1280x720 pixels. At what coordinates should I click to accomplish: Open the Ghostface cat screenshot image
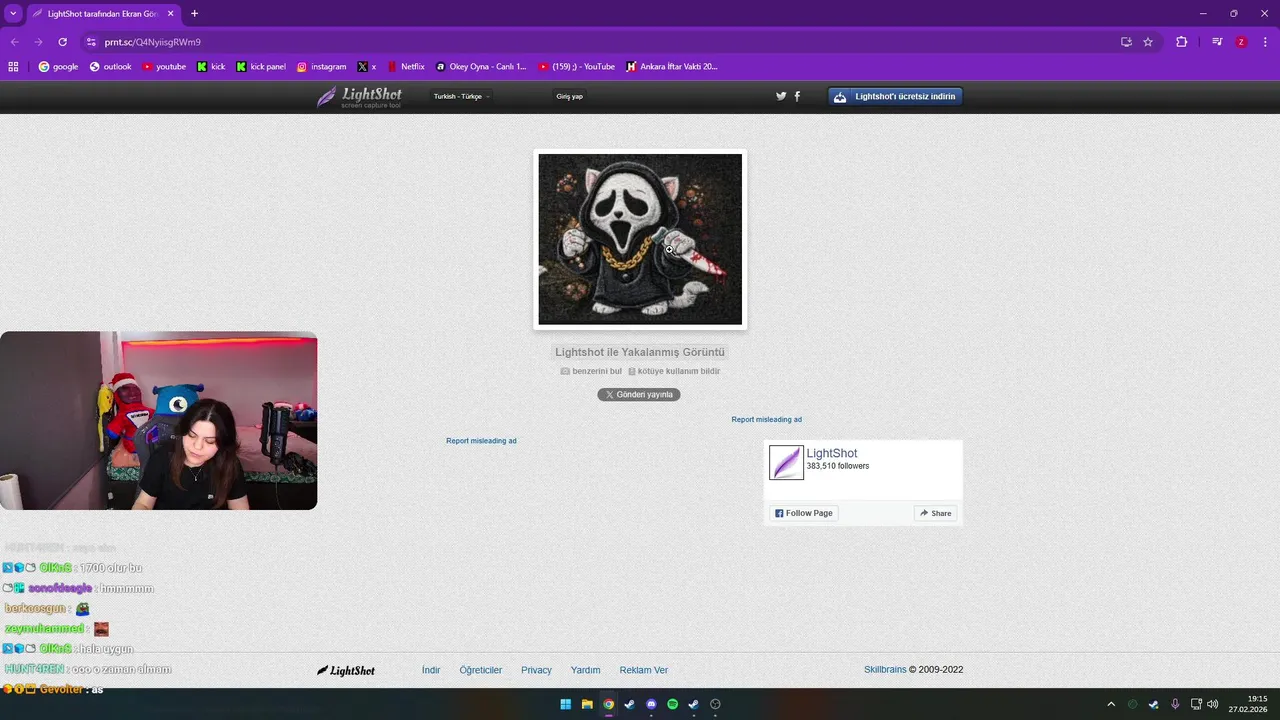pyautogui.click(x=640, y=239)
